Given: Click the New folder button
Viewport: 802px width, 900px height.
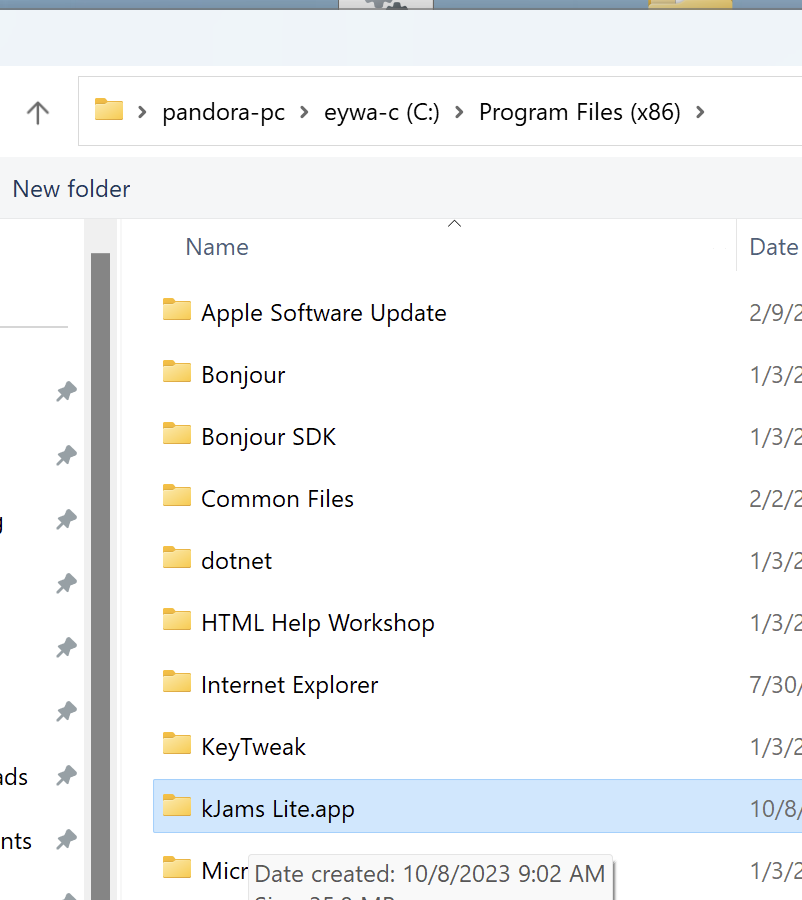Looking at the screenshot, I should point(71,189).
